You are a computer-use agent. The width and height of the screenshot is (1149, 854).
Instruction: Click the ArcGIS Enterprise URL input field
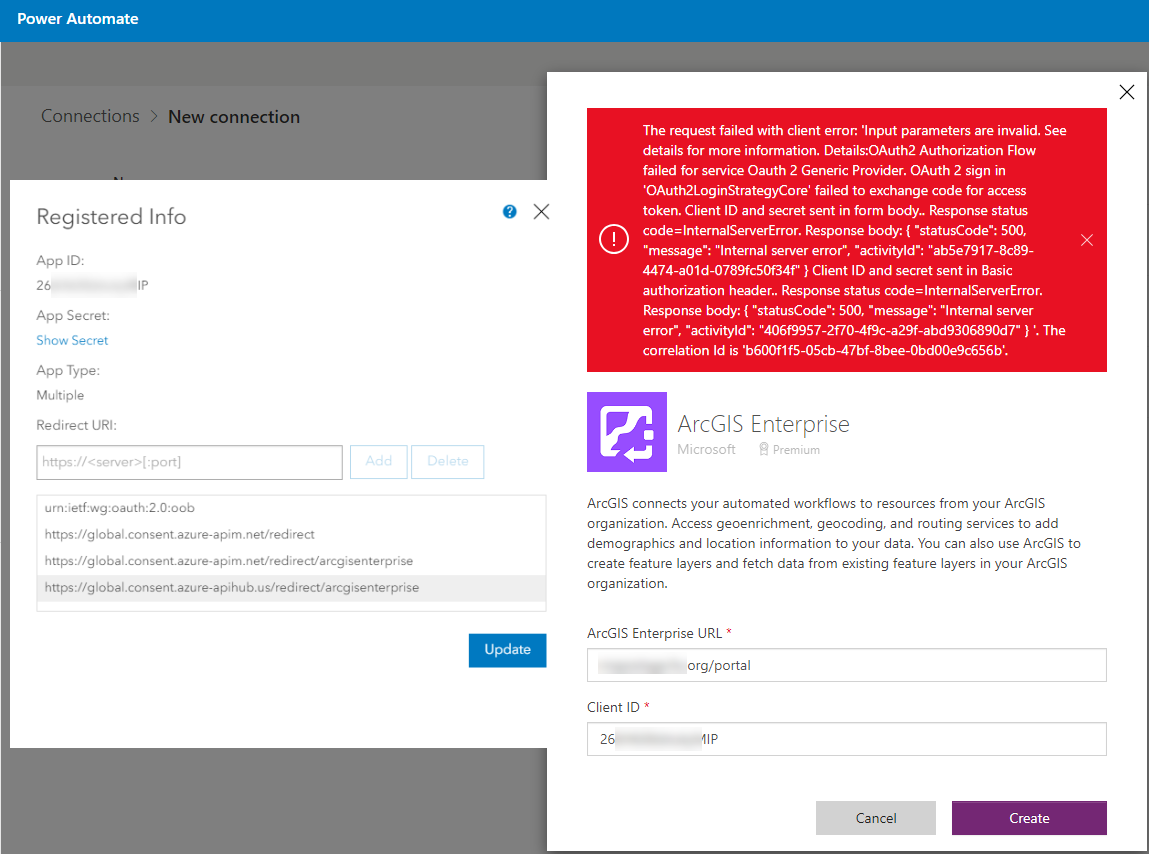pyautogui.click(x=846, y=665)
